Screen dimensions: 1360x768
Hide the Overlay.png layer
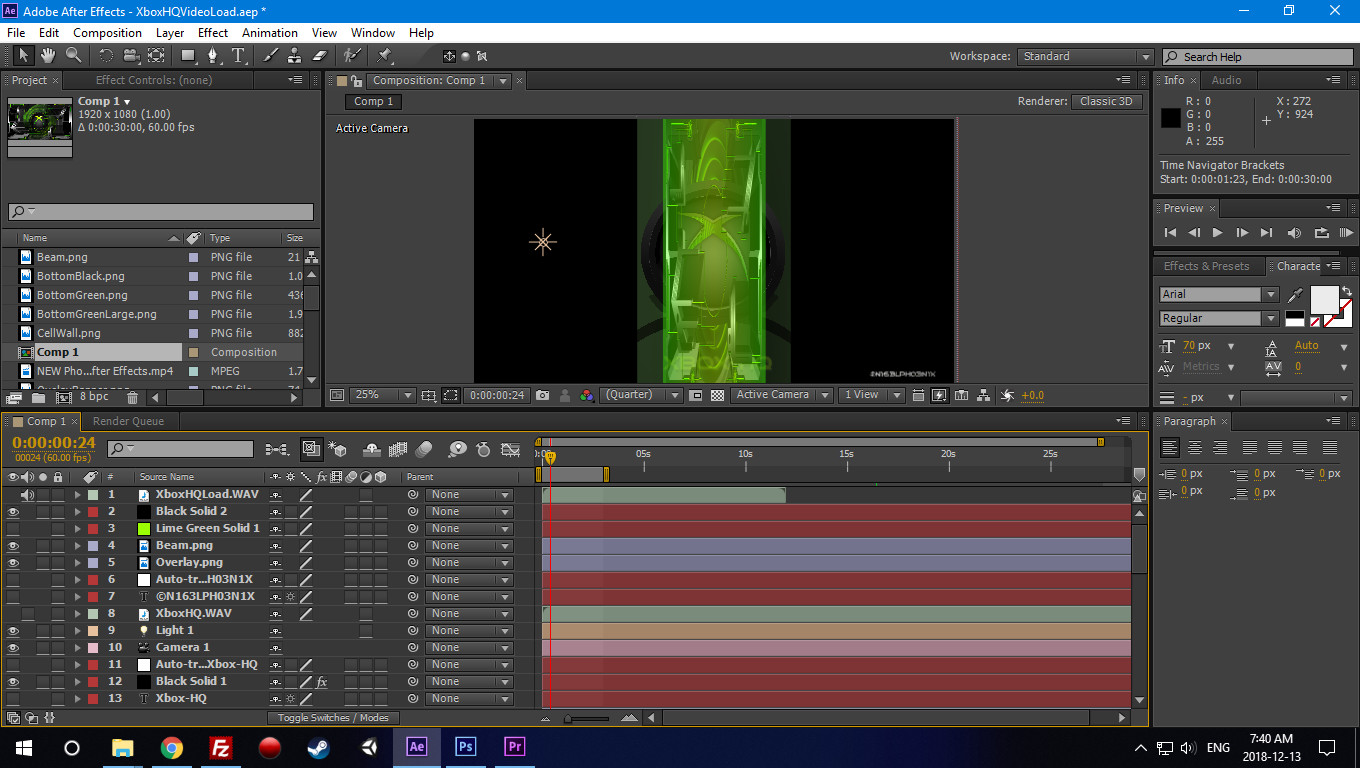click(x=13, y=562)
